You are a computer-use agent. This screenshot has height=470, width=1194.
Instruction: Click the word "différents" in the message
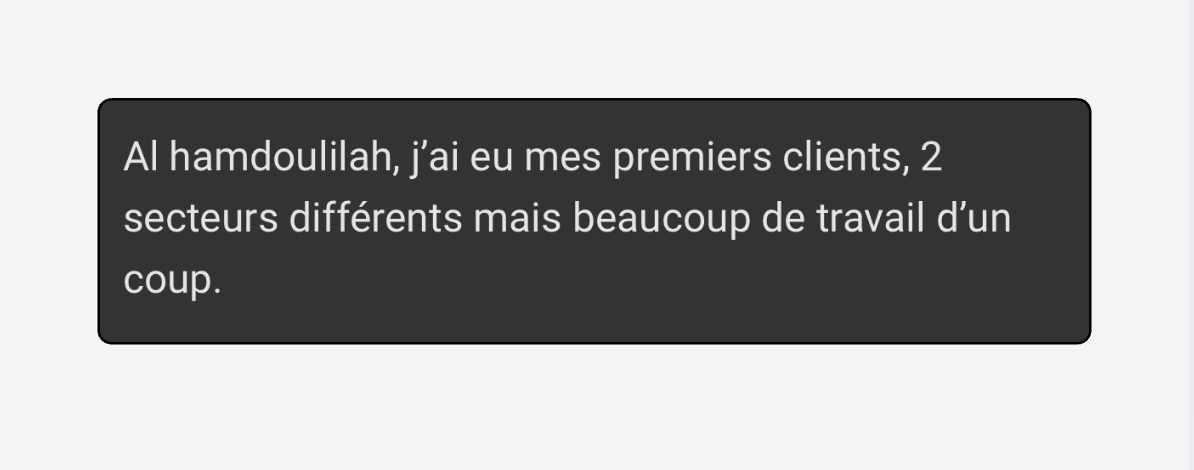pyautogui.click(x=375, y=218)
